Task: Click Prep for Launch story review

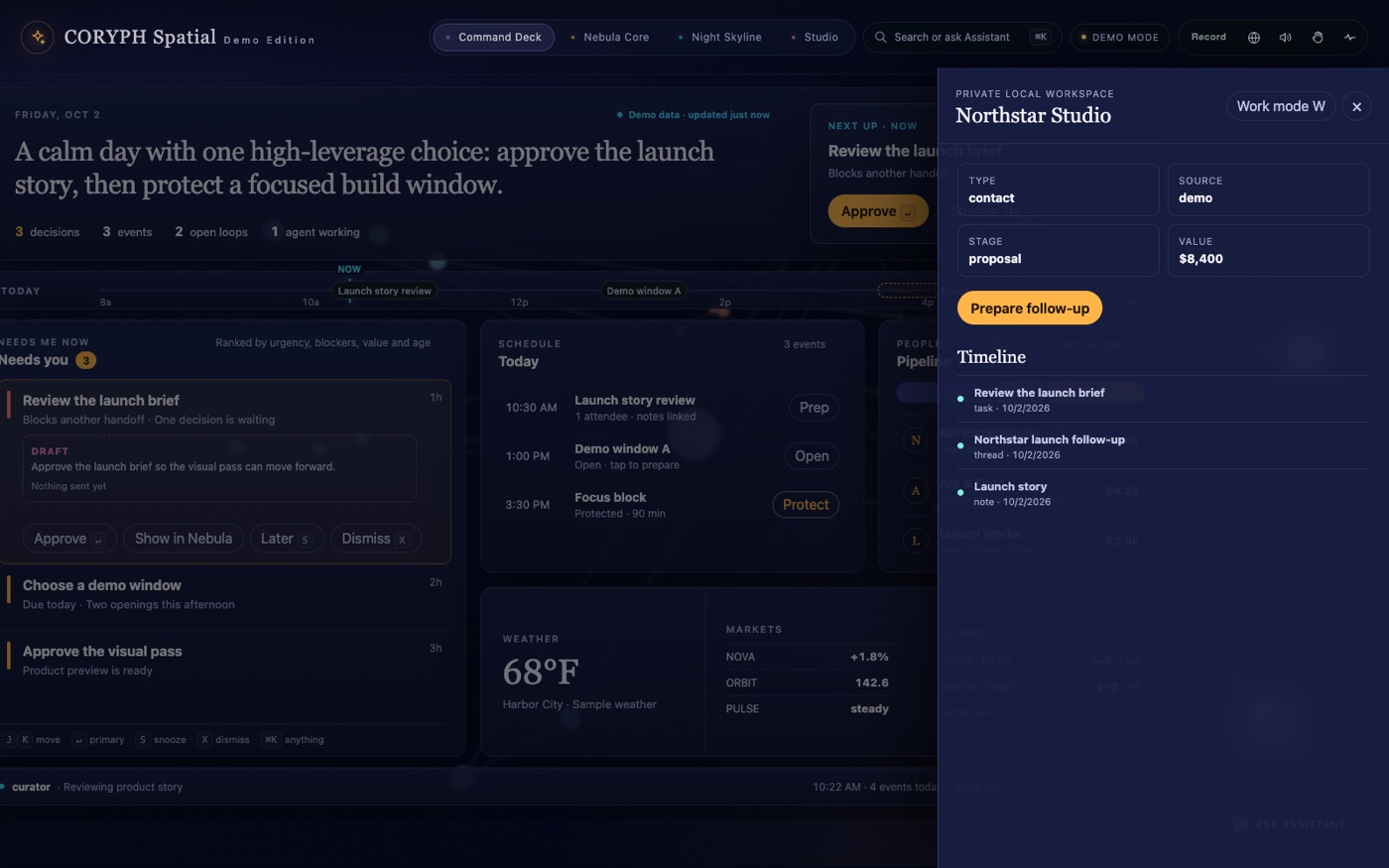Action: (814, 408)
